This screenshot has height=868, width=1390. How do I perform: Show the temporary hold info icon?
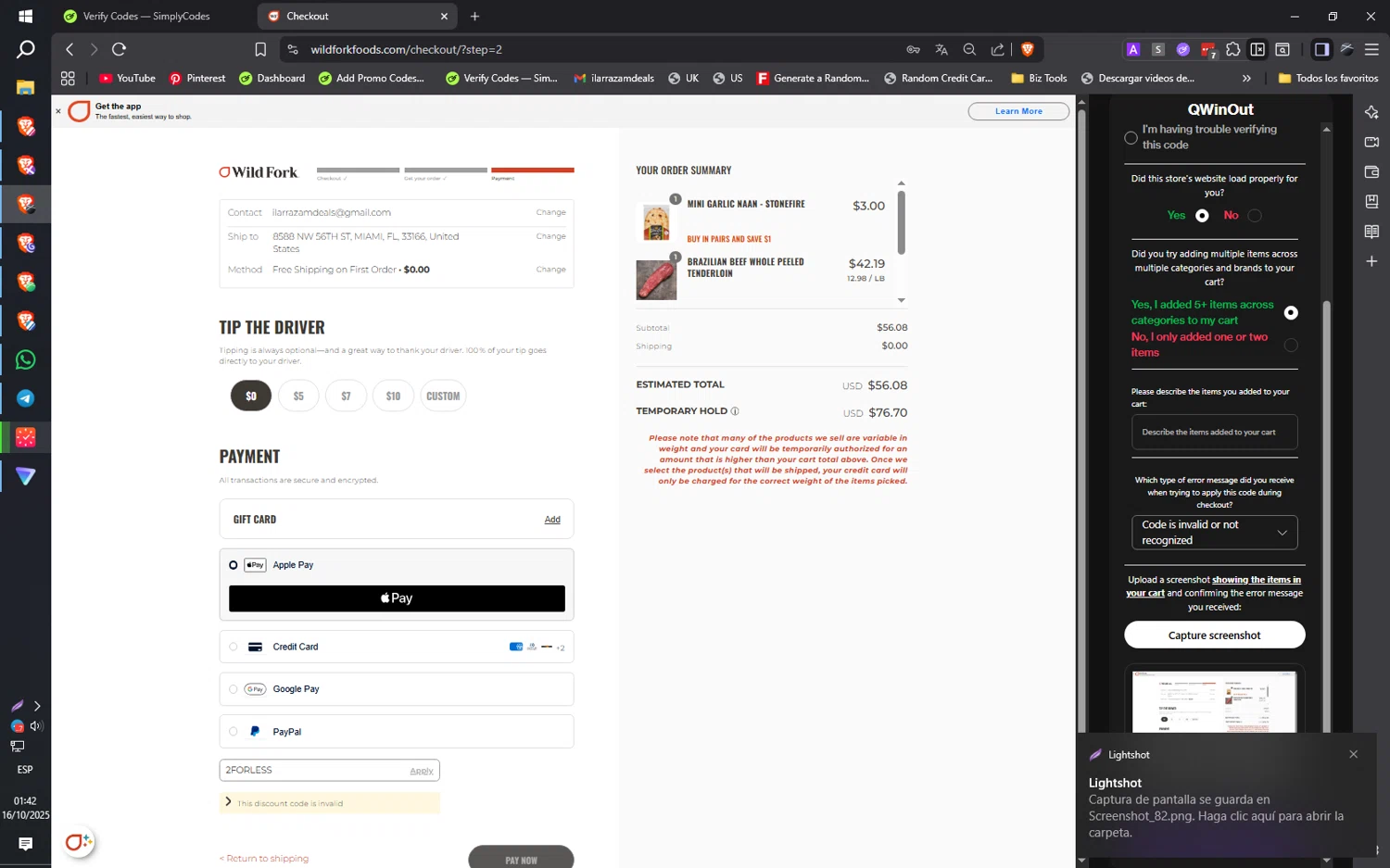pyautogui.click(x=735, y=411)
